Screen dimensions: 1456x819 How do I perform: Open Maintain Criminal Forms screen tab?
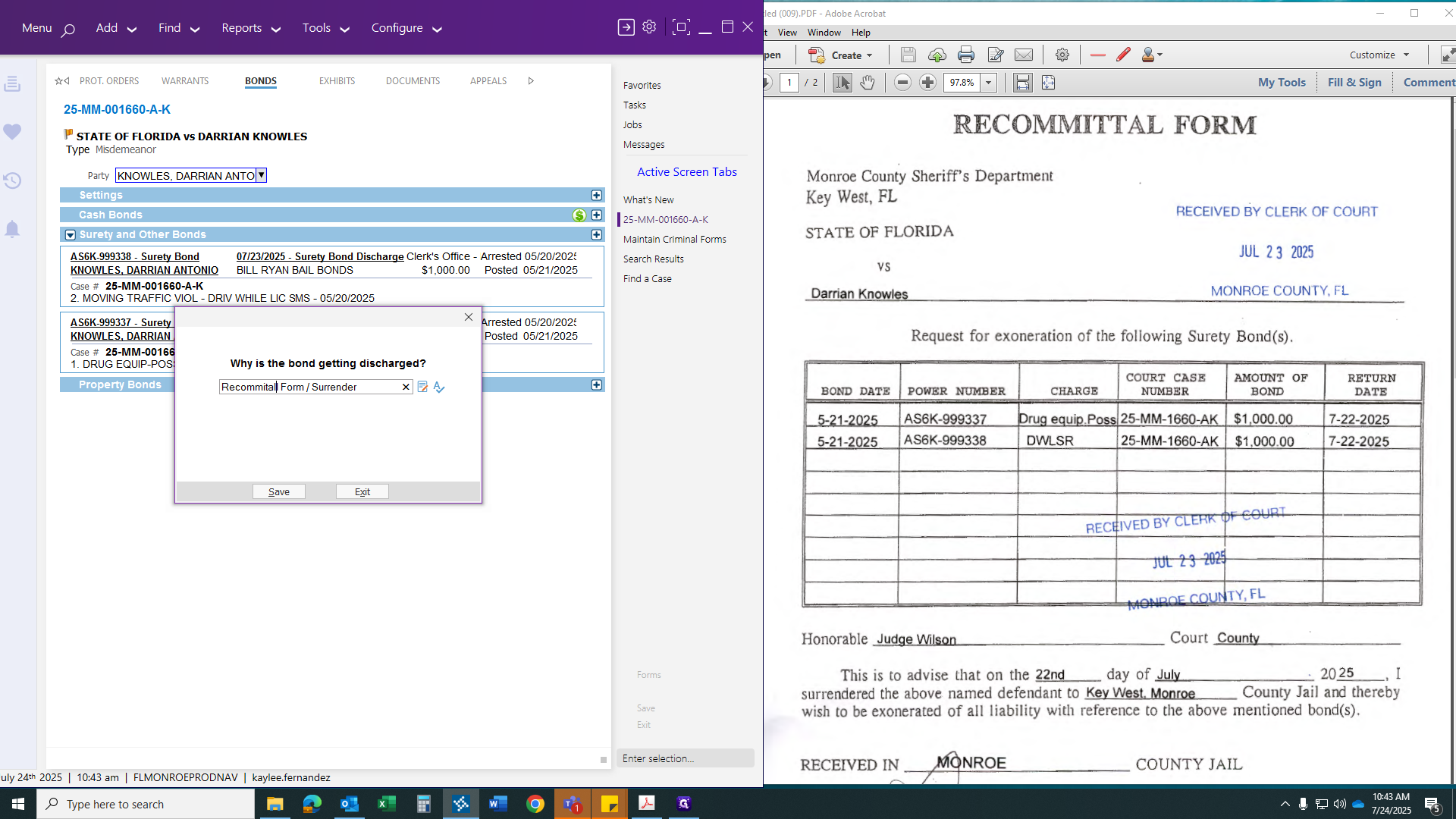click(x=675, y=239)
